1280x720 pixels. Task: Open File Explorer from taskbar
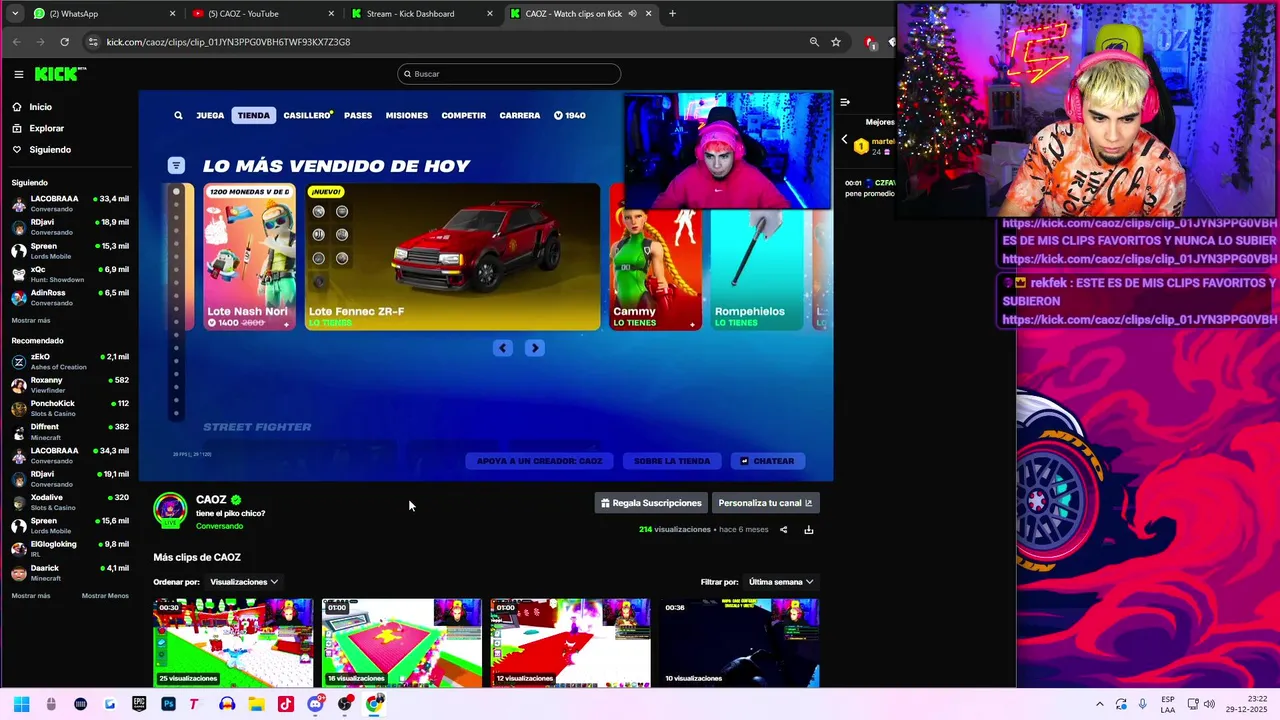(x=256, y=704)
